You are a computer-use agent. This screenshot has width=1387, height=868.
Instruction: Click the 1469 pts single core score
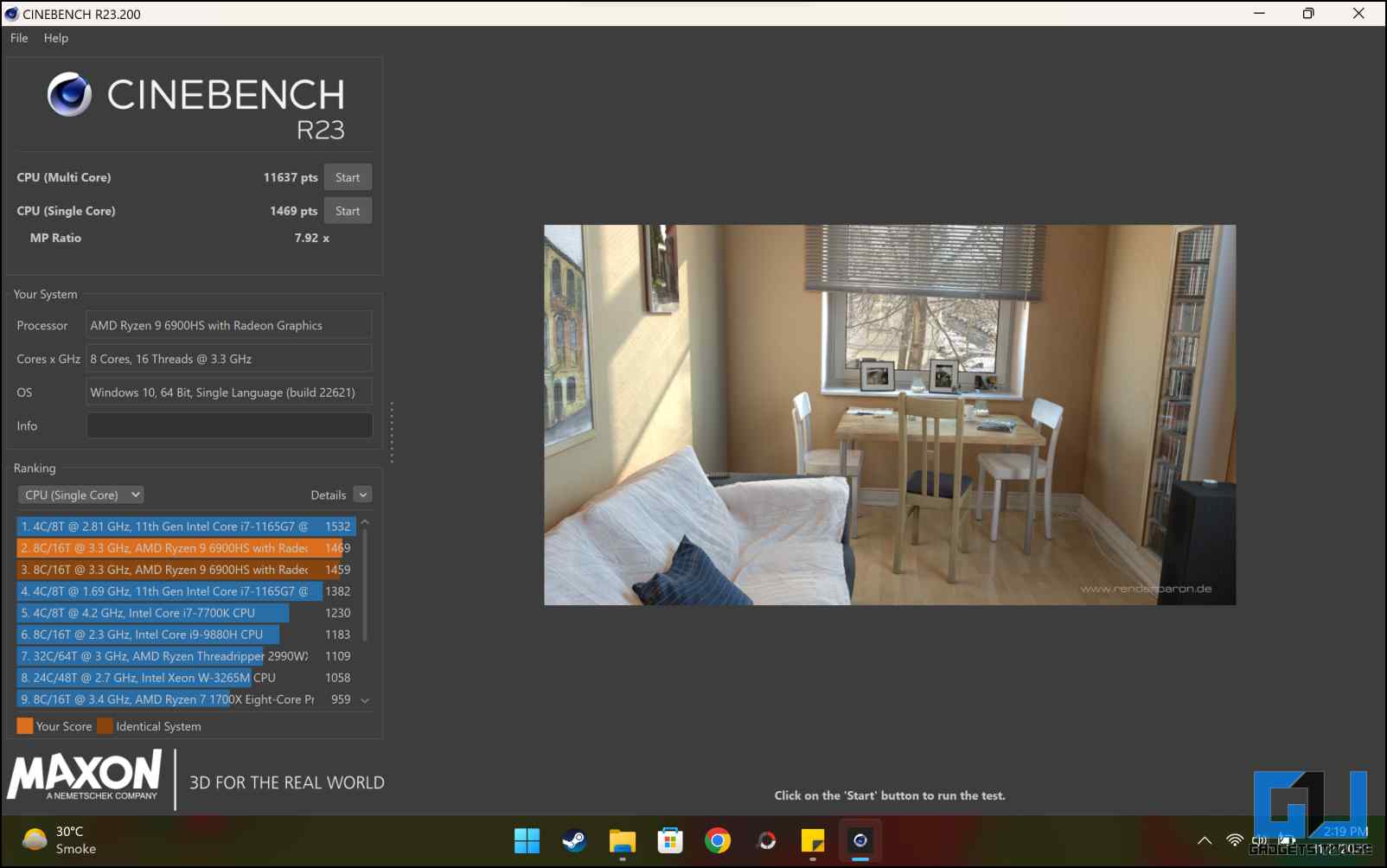pyautogui.click(x=294, y=211)
